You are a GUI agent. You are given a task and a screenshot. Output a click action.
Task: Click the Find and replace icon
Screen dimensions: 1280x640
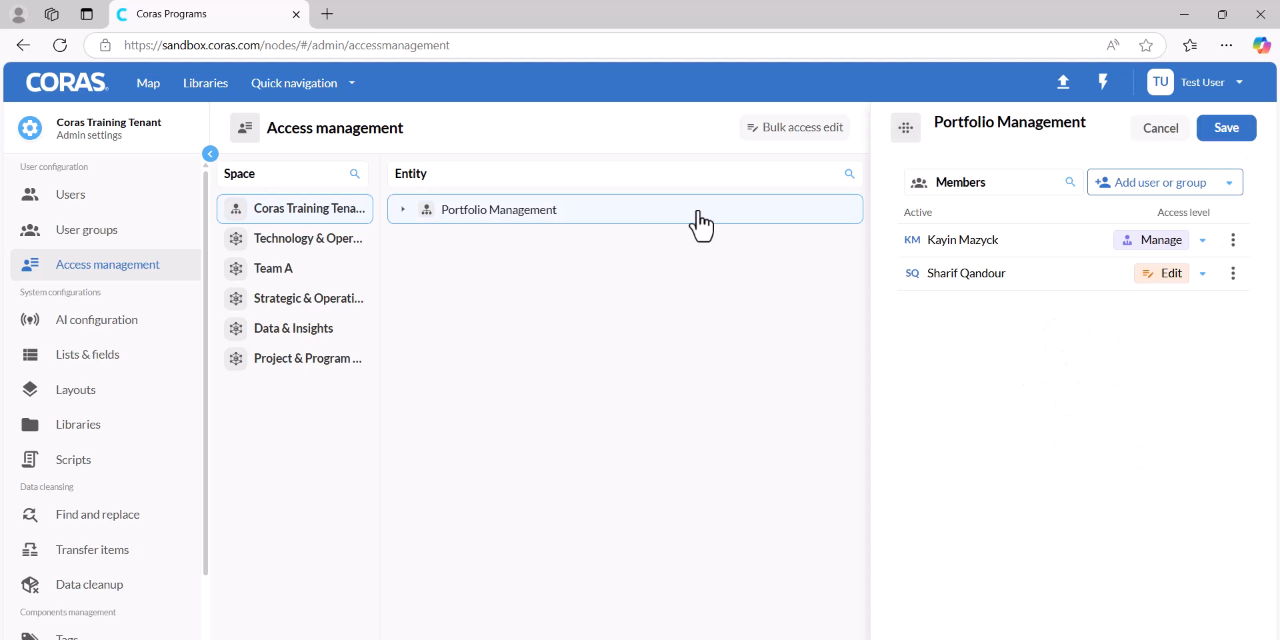[x=30, y=514]
